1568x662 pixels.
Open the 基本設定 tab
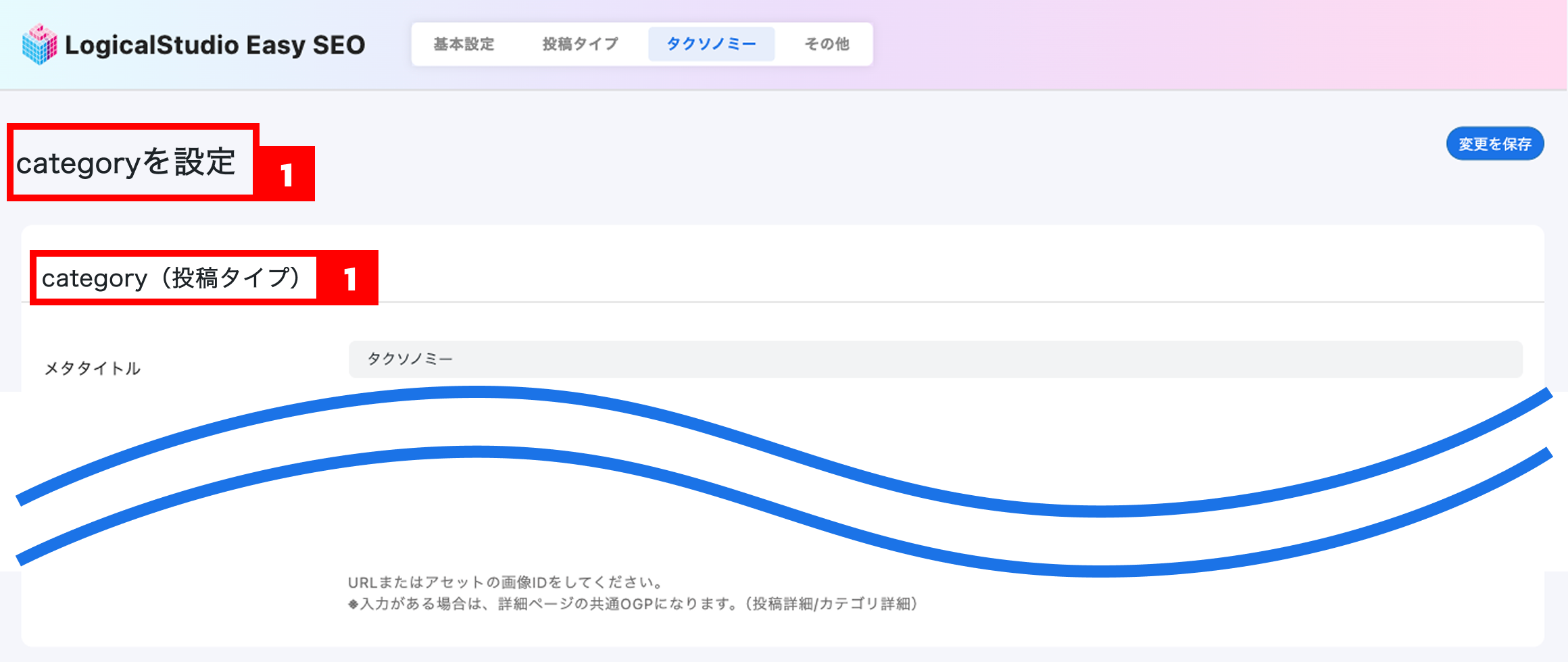pos(464,45)
